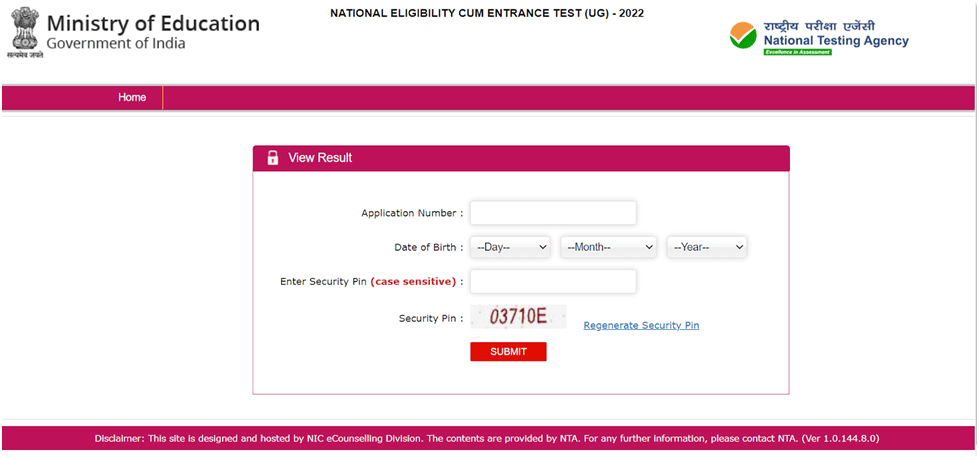979x458 pixels.
Task: Click the Regenerate Security Pin link
Action: pos(641,326)
